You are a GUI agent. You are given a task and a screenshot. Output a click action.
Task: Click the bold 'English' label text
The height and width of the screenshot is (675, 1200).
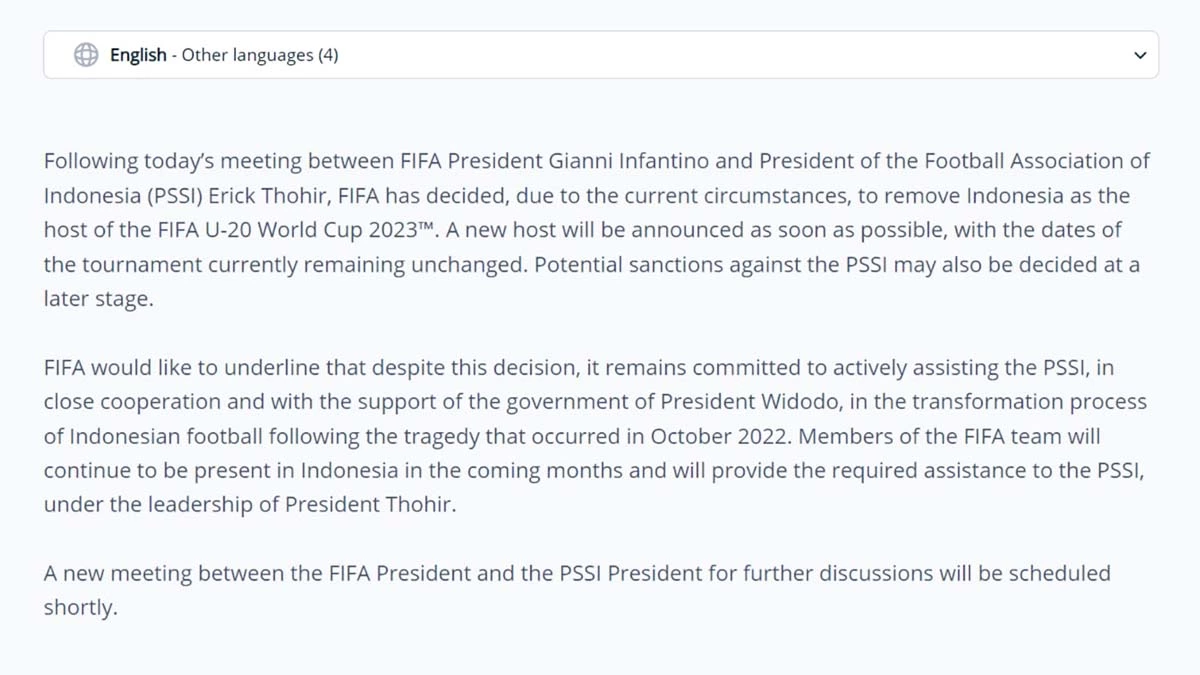tap(138, 55)
